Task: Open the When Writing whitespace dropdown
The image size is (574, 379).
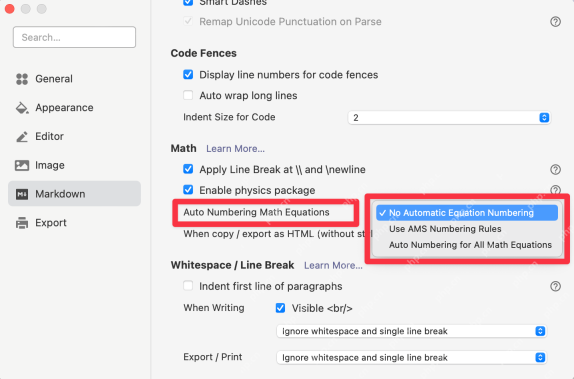Action: 411,331
